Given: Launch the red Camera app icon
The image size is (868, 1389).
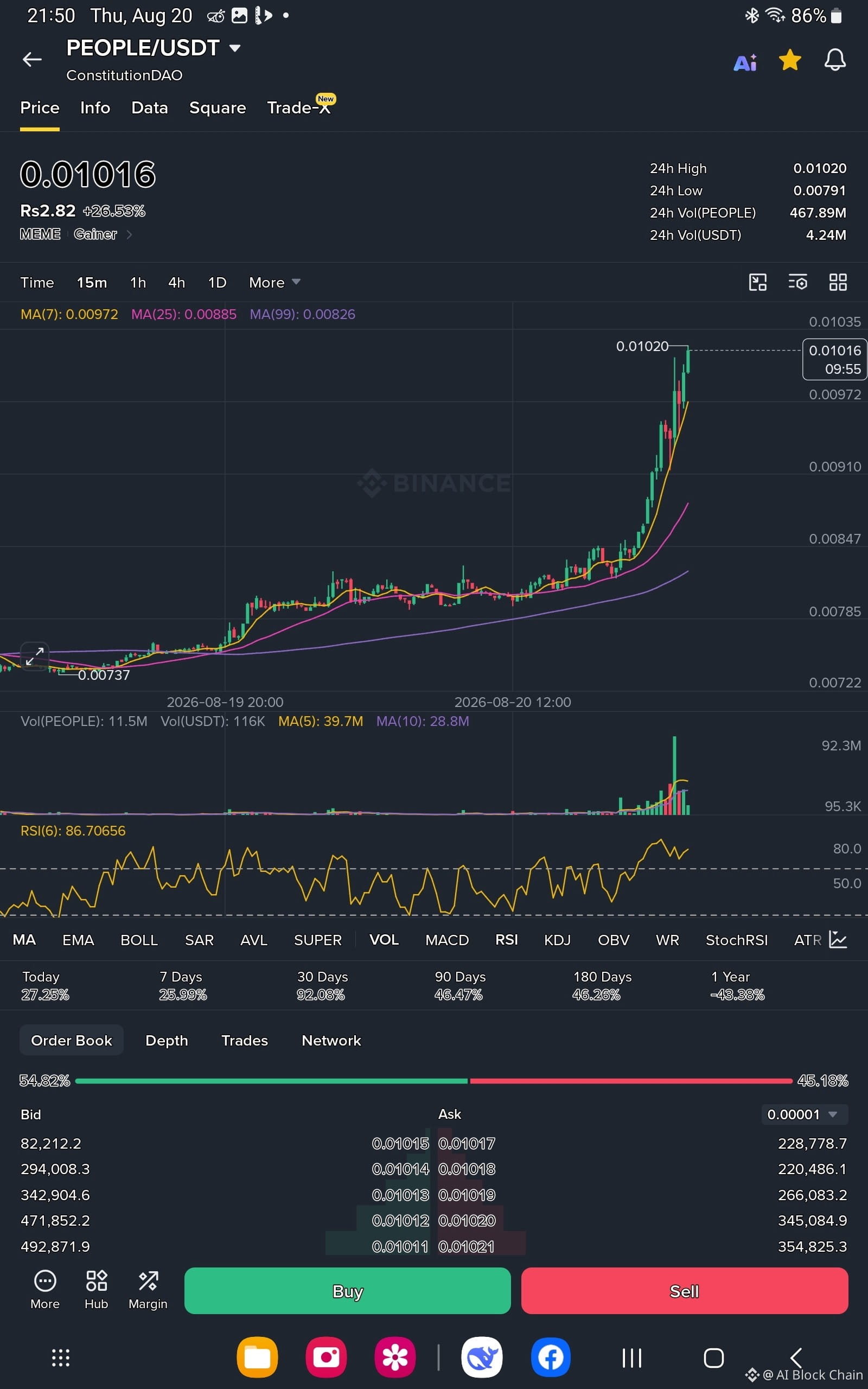Looking at the screenshot, I should 326,1358.
